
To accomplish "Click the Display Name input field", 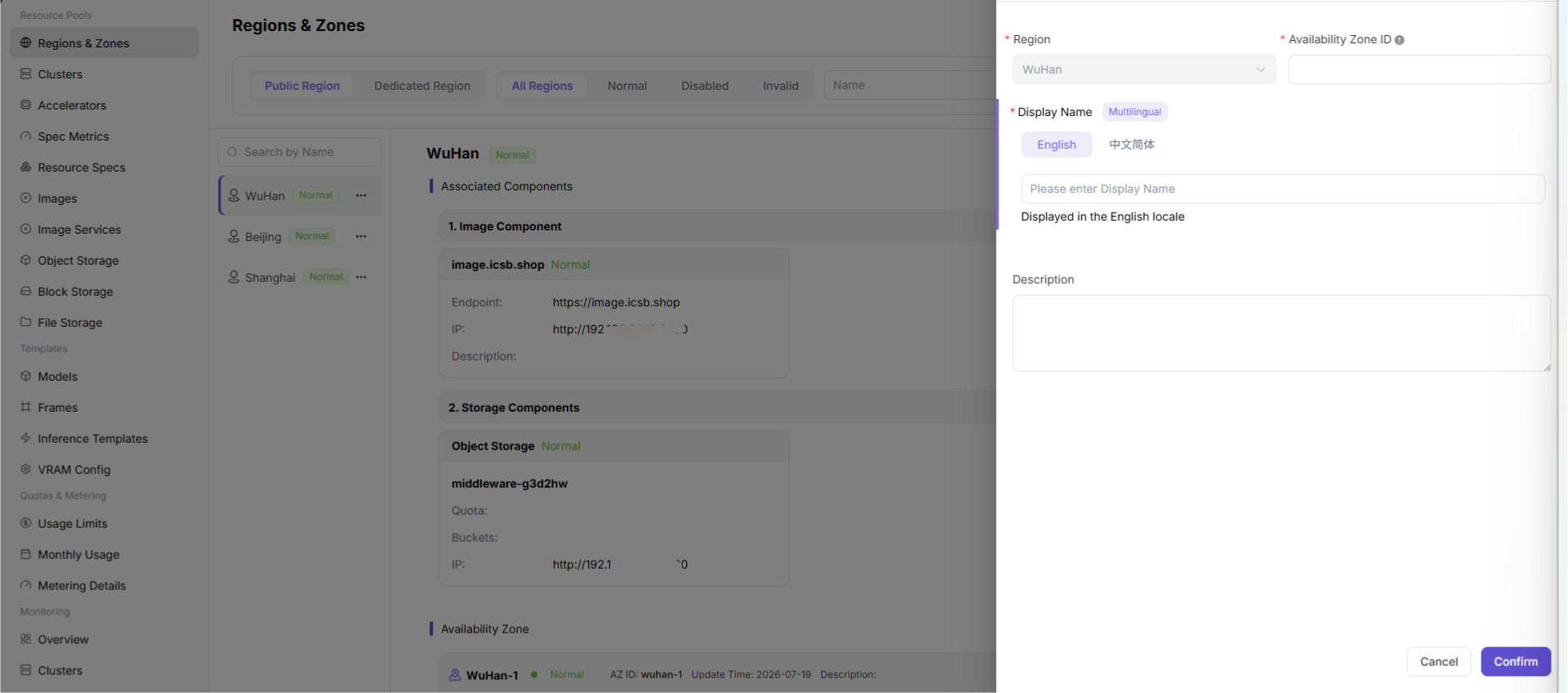I will pyautogui.click(x=1283, y=189).
